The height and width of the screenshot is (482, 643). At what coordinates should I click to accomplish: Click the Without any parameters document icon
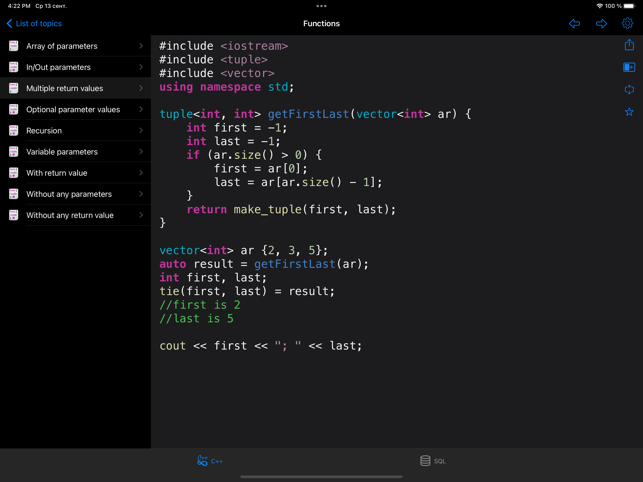click(x=14, y=194)
